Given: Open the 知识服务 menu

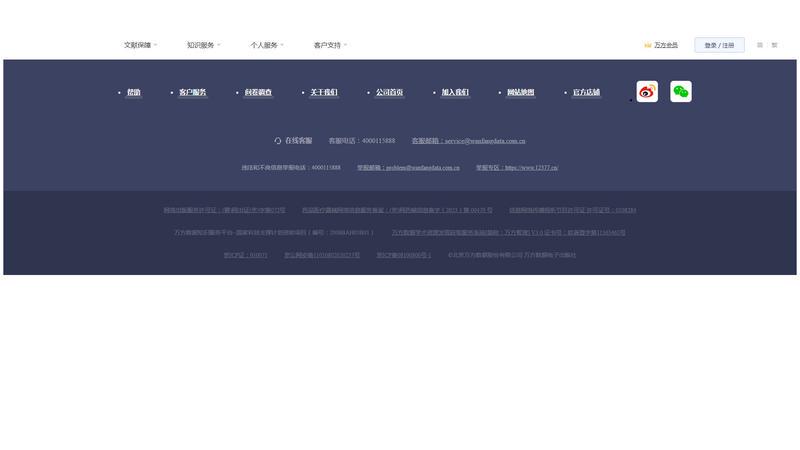Looking at the screenshot, I should [x=201, y=45].
